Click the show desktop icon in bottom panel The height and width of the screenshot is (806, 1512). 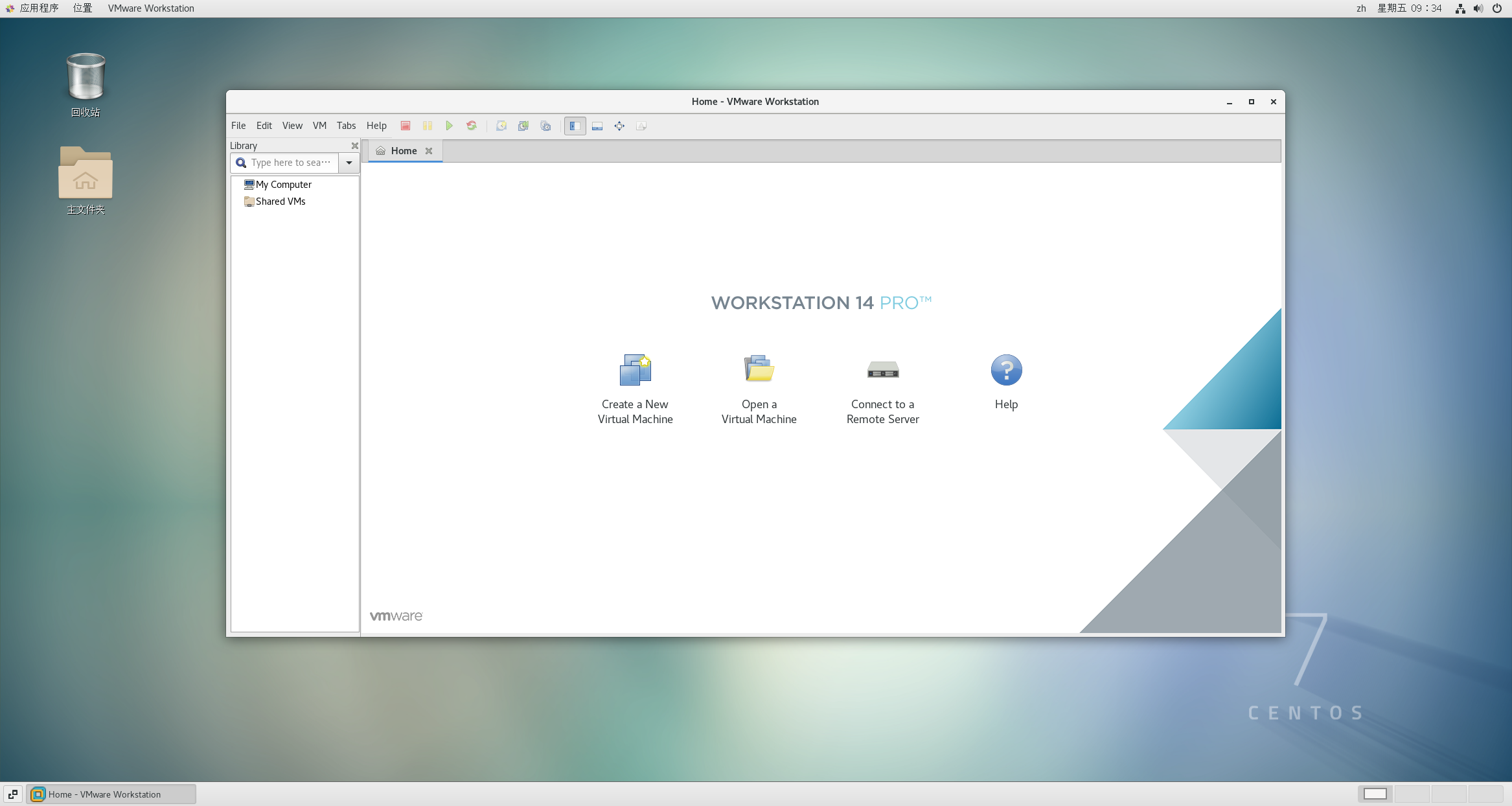(13, 794)
